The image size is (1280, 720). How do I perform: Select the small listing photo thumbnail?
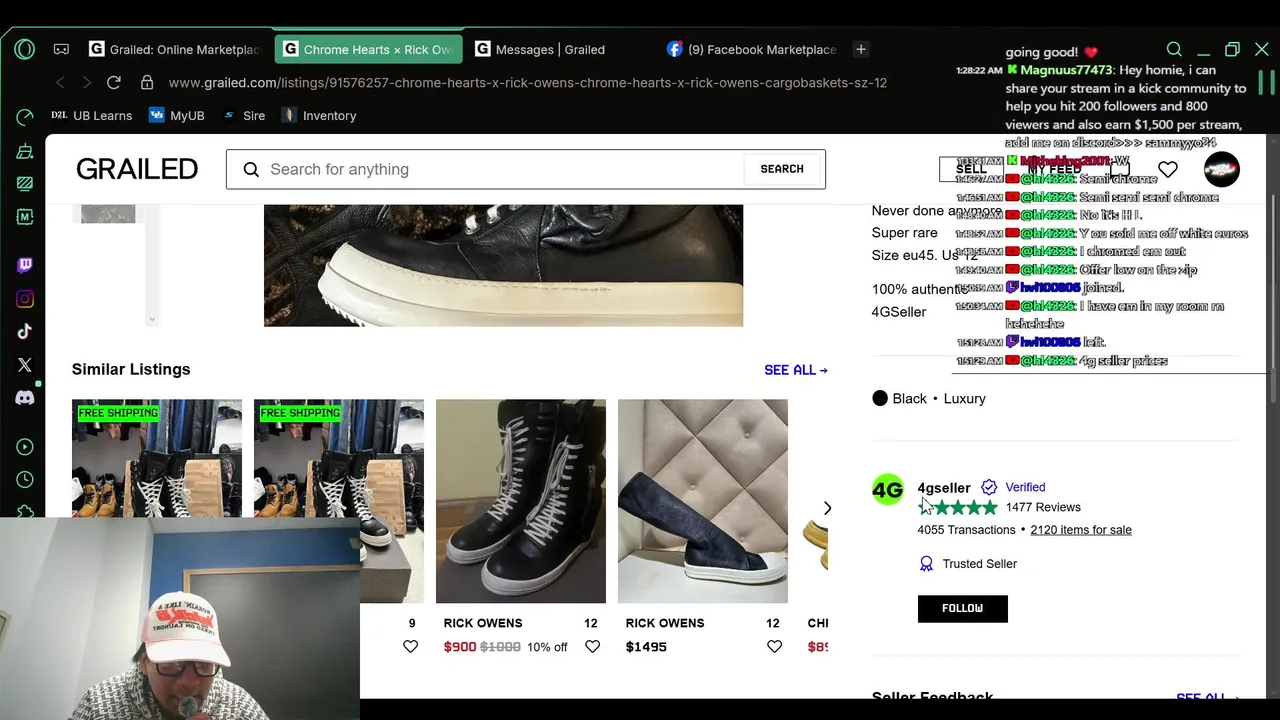(108, 213)
